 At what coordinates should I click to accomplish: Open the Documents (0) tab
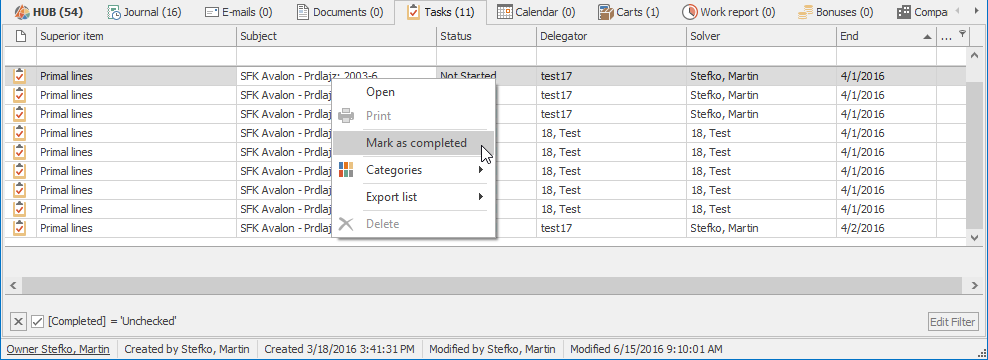coord(340,12)
